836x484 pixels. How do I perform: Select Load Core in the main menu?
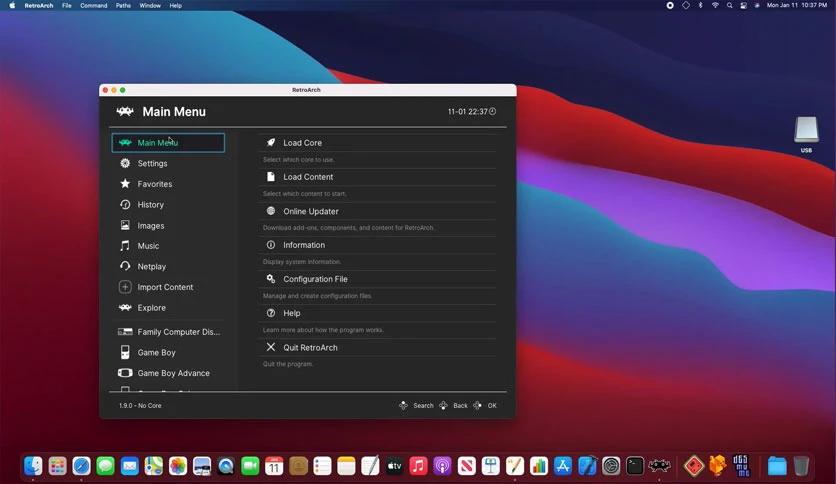pyautogui.click(x=377, y=143)
